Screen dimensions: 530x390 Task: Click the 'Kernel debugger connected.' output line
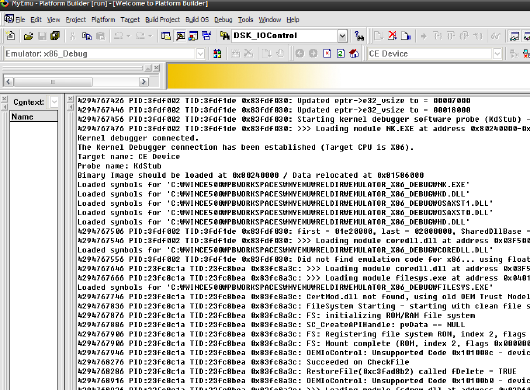coord(138,138)
